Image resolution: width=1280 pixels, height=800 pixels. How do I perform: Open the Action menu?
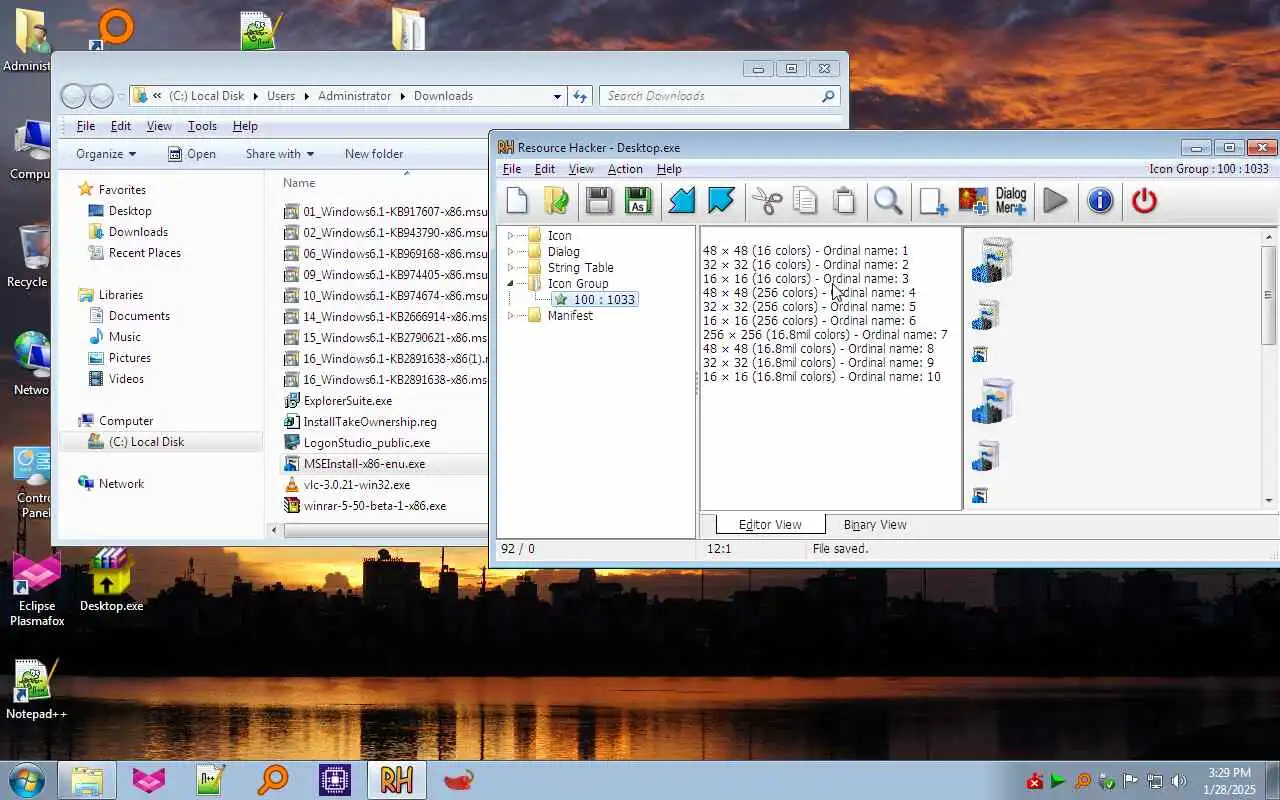[625, 169]
